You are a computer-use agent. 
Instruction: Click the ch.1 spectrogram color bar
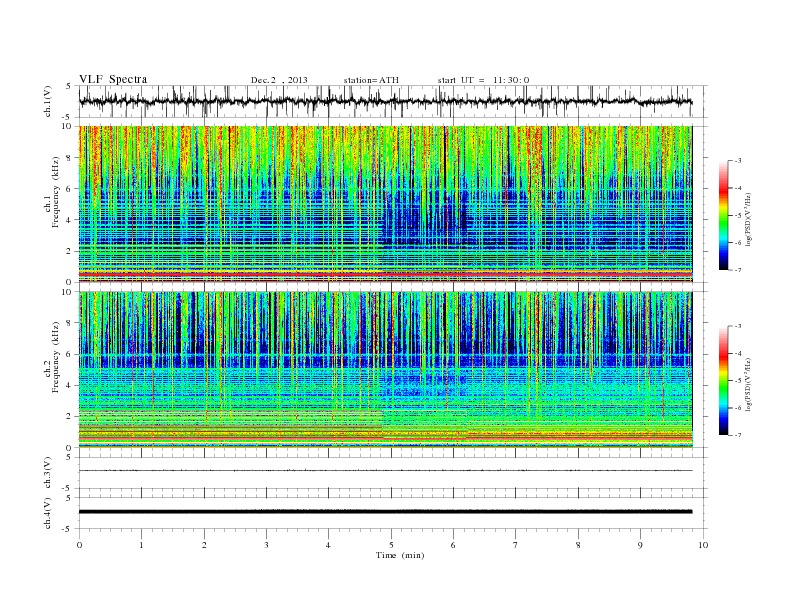pyautogui.click(x=723, y=215)
